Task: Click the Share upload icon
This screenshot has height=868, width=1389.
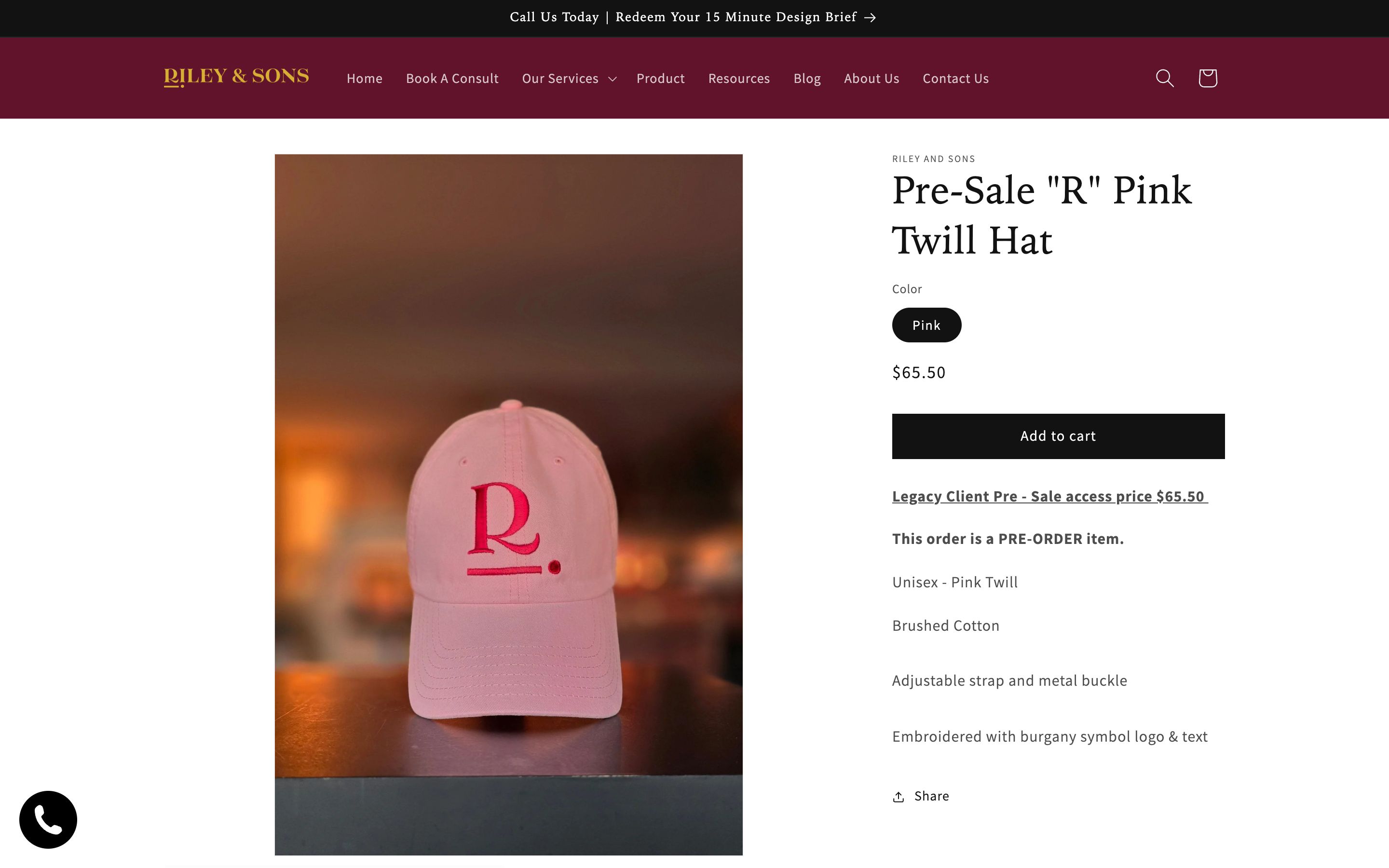Action: [x=898, y=797]
